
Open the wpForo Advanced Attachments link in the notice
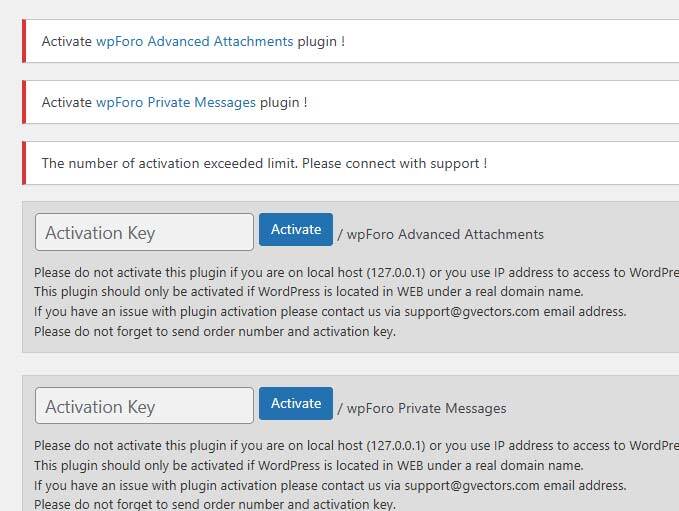click(x=194, y=42)
